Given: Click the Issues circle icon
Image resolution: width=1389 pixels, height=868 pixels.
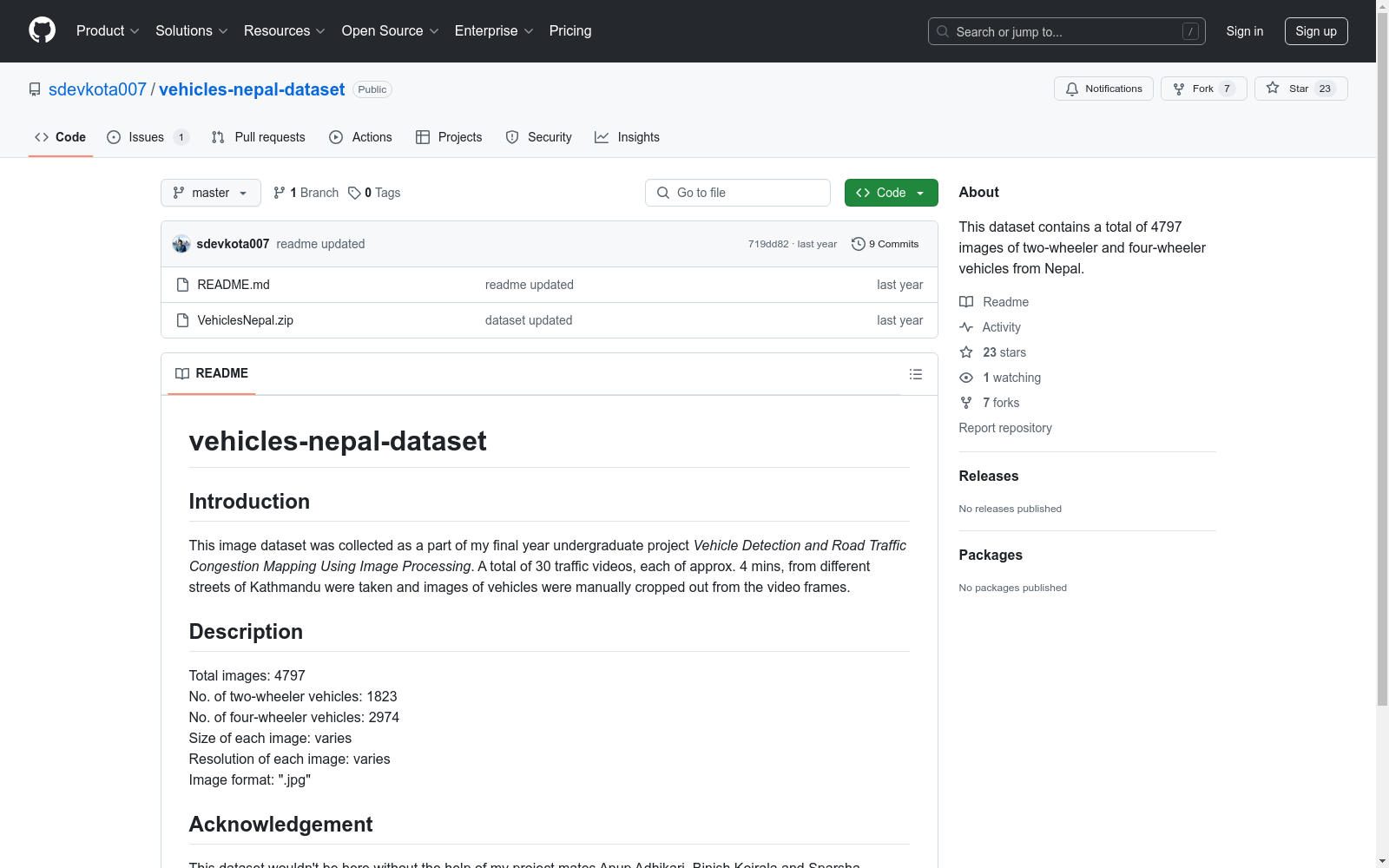Looking at the screenshot, I should 114,137.
